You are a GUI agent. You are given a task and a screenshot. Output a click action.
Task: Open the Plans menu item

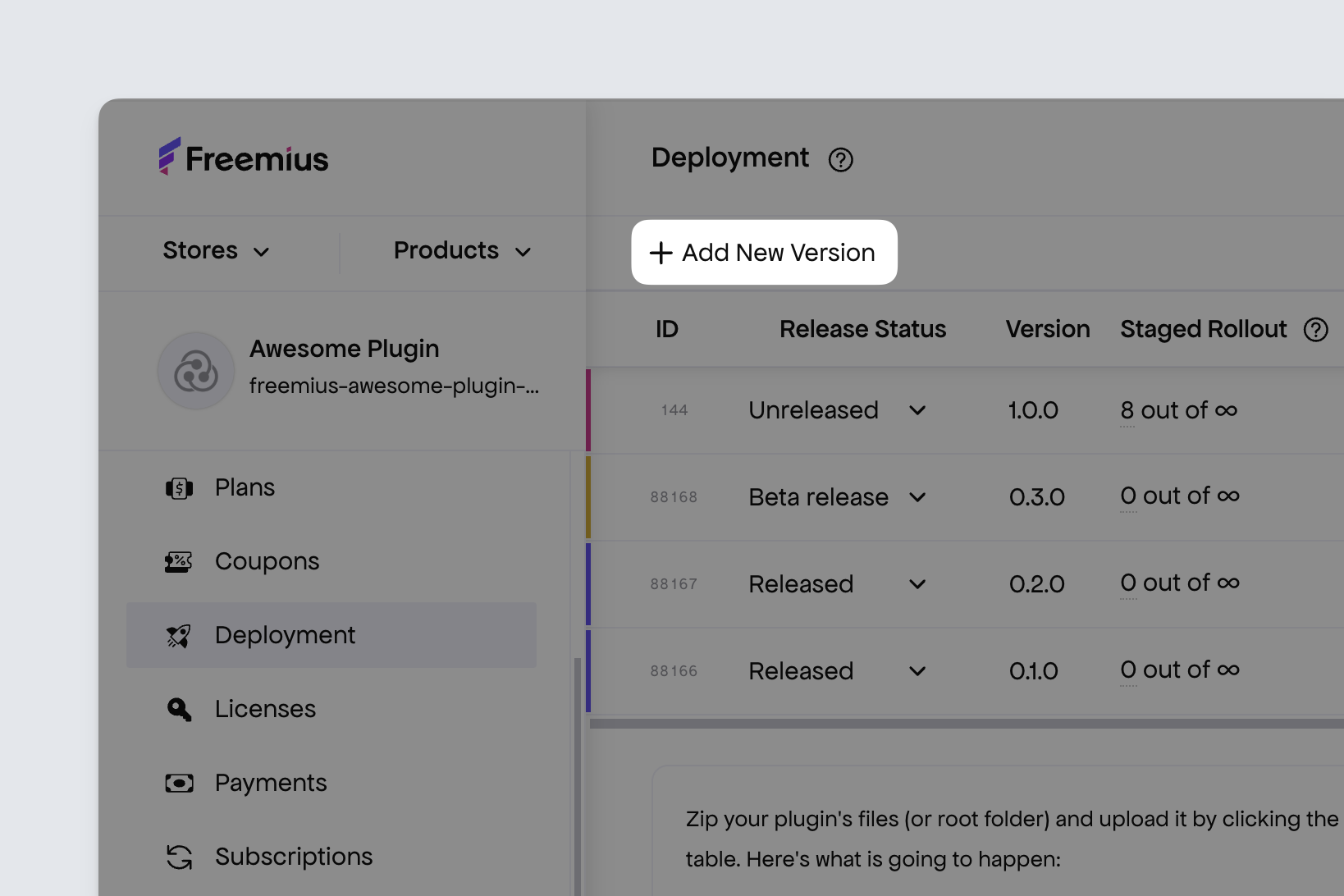[x=331, y=487]
